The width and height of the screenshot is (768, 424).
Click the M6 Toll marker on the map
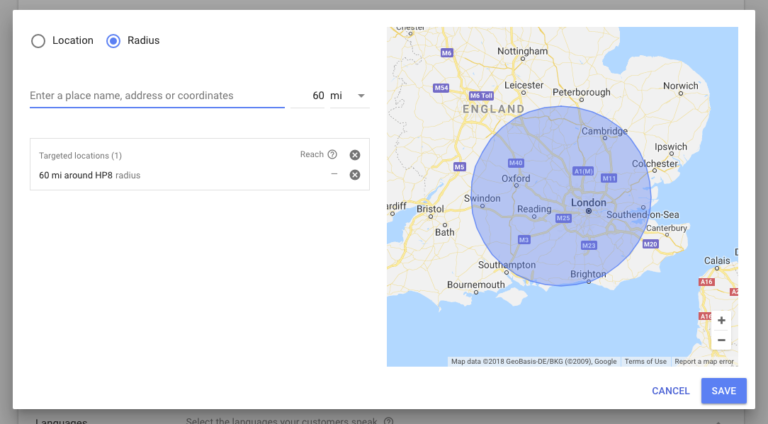point(481,95)
